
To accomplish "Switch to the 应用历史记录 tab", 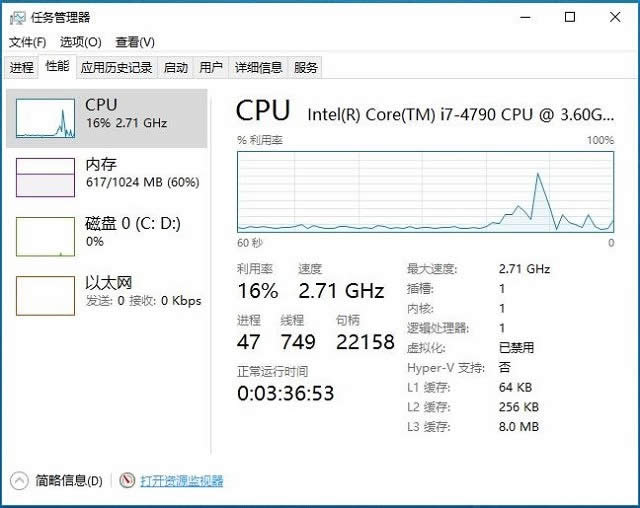I will [116, 68].
